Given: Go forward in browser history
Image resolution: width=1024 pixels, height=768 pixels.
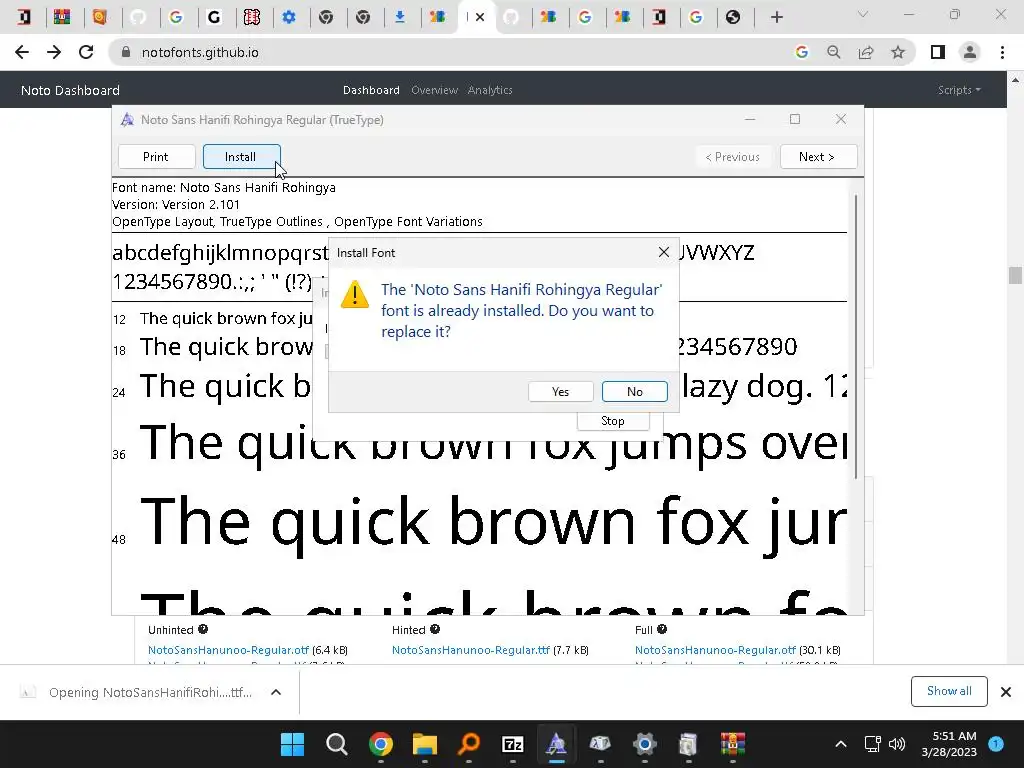Looking at the screenshot, I should click(54, 52).
